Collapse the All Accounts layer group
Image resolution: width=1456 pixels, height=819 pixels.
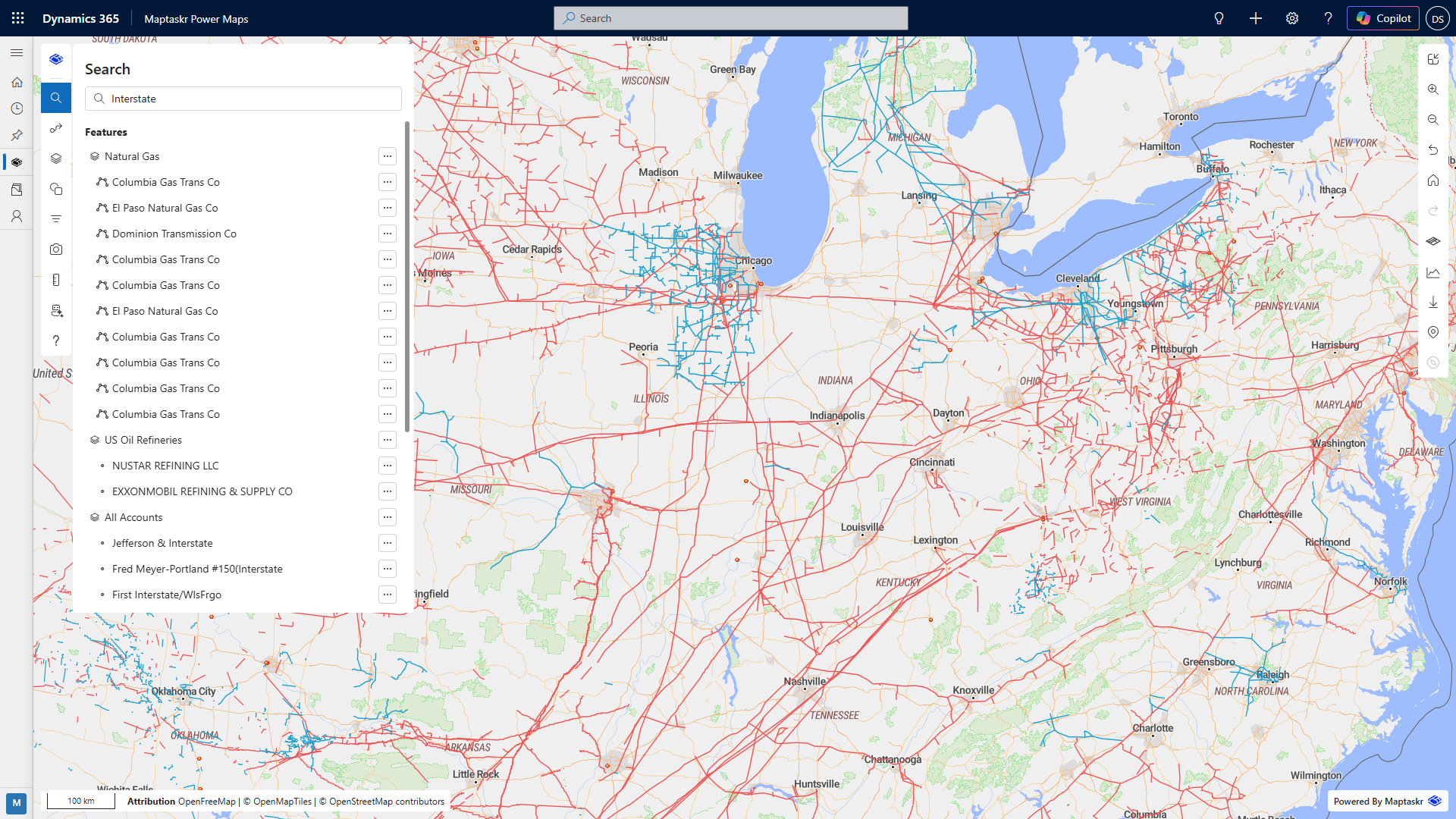tap(95, 517)
